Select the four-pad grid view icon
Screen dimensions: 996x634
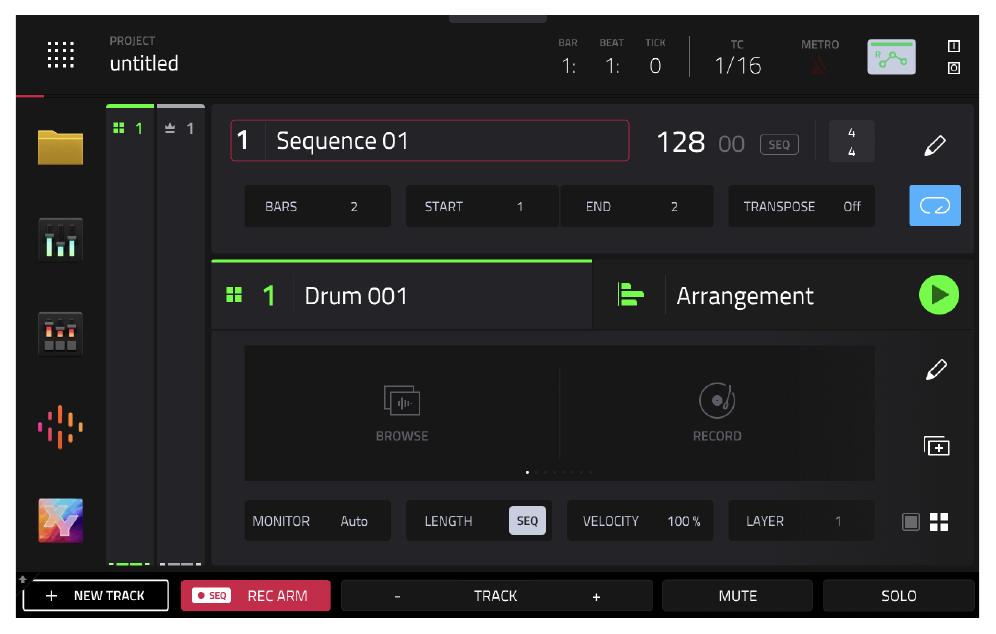(x=939, y=522)
